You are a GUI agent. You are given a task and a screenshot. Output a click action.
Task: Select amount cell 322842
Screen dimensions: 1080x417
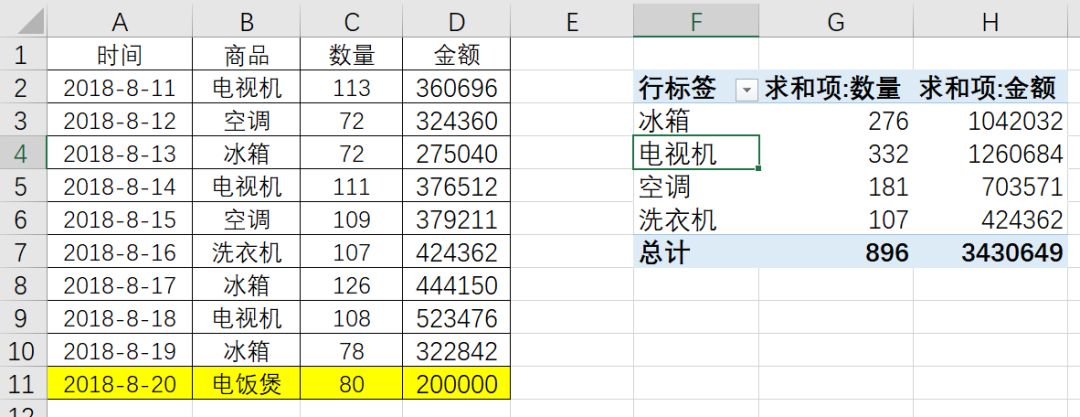coord(456,351)
